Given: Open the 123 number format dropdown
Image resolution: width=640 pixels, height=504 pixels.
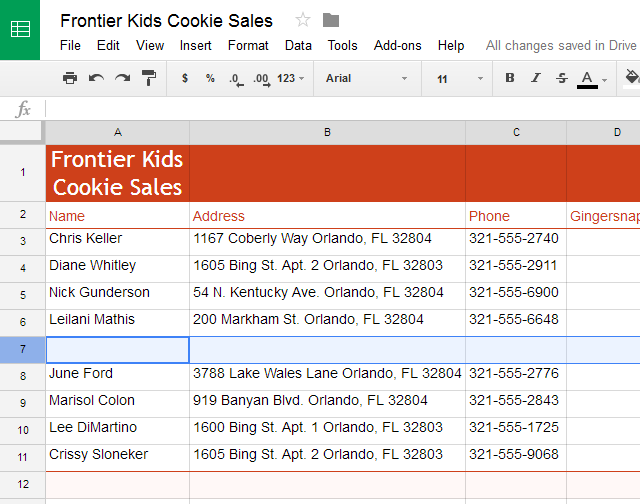Looking at the screenshot, I should [x=290, y=78].
